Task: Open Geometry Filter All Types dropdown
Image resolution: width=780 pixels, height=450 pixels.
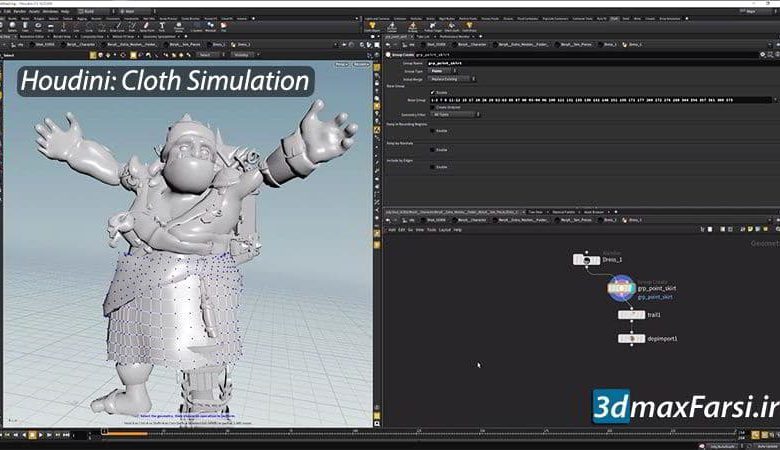Action: tap(455, 114)
